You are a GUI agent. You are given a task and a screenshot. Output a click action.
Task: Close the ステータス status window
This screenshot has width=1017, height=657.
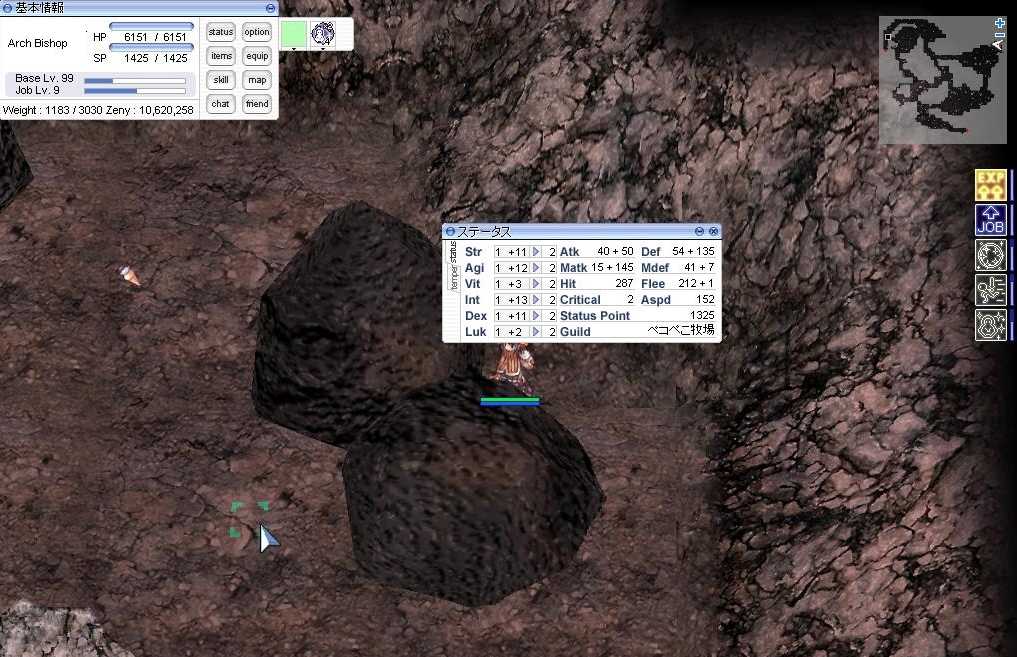click(x=713, y=231)
